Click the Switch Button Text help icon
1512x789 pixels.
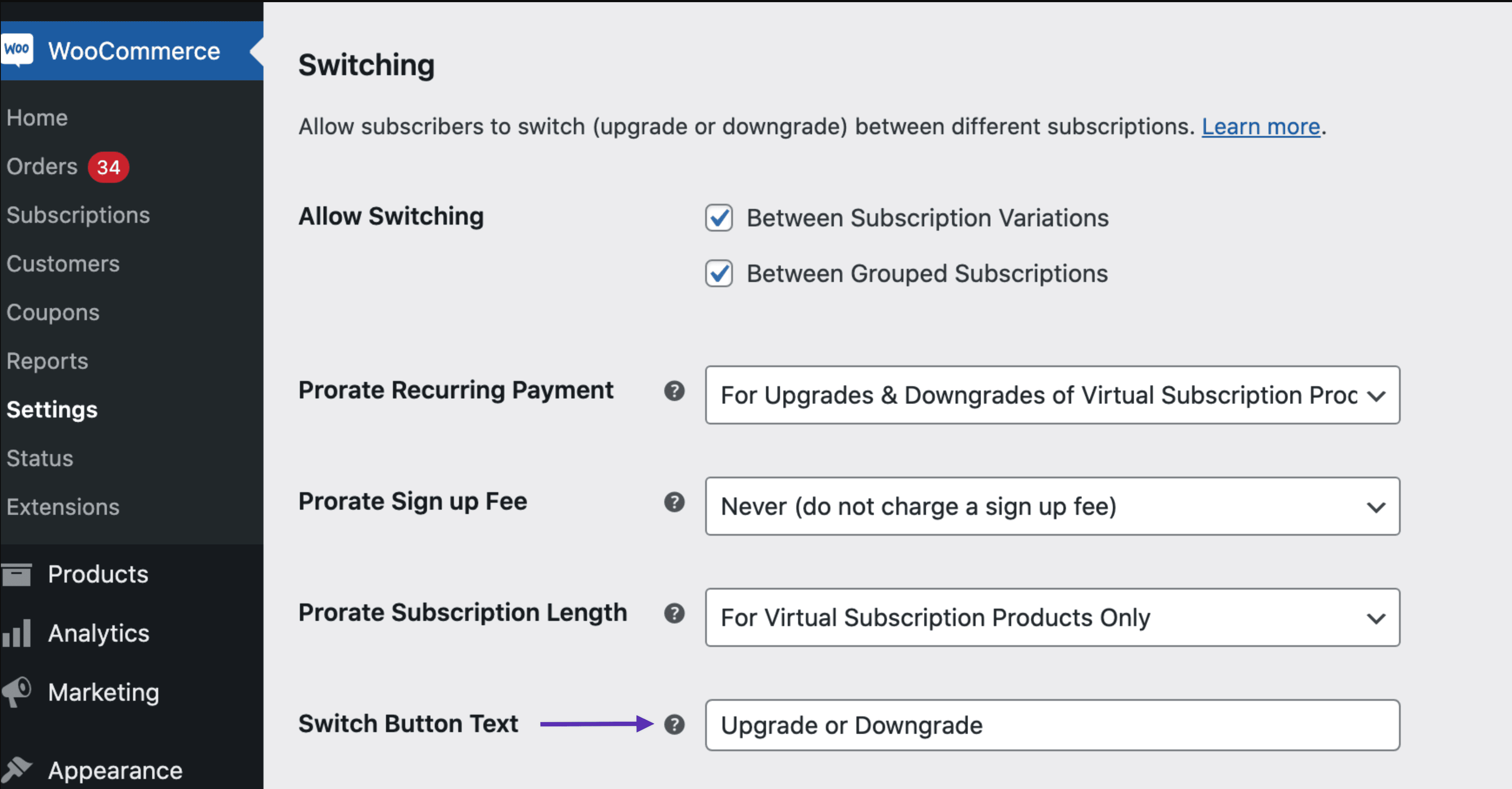tap(675, 725)
